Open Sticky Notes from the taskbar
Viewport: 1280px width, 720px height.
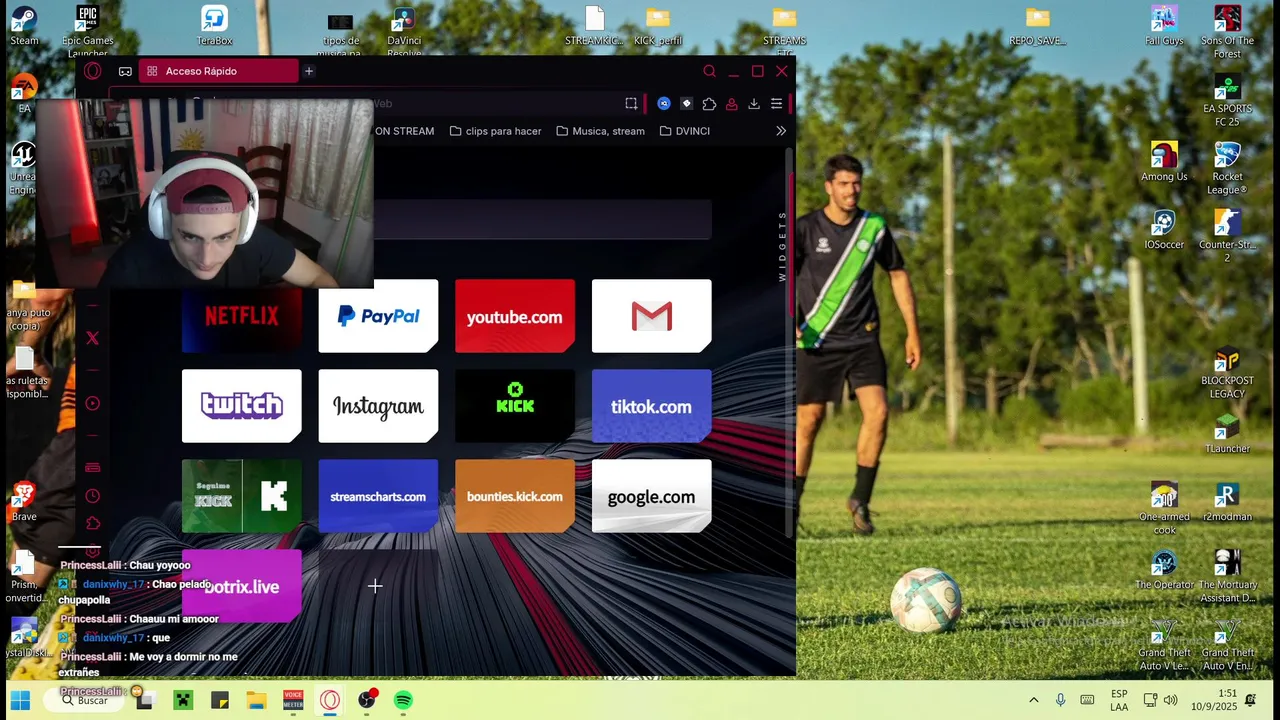tap(219, 700)
